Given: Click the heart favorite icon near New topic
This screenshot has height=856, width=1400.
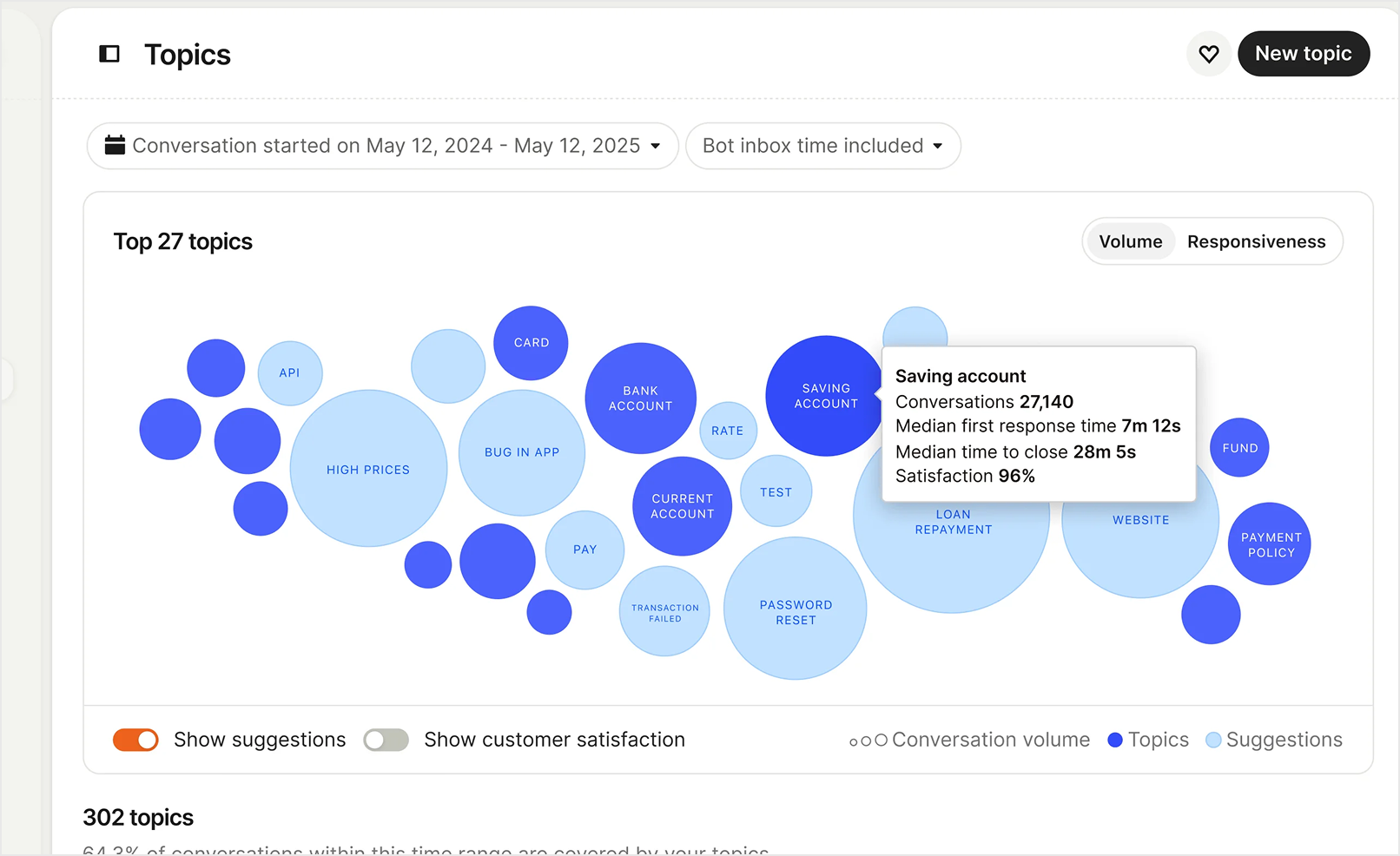Looking at the screenshot, I should tap(1208, 54).
